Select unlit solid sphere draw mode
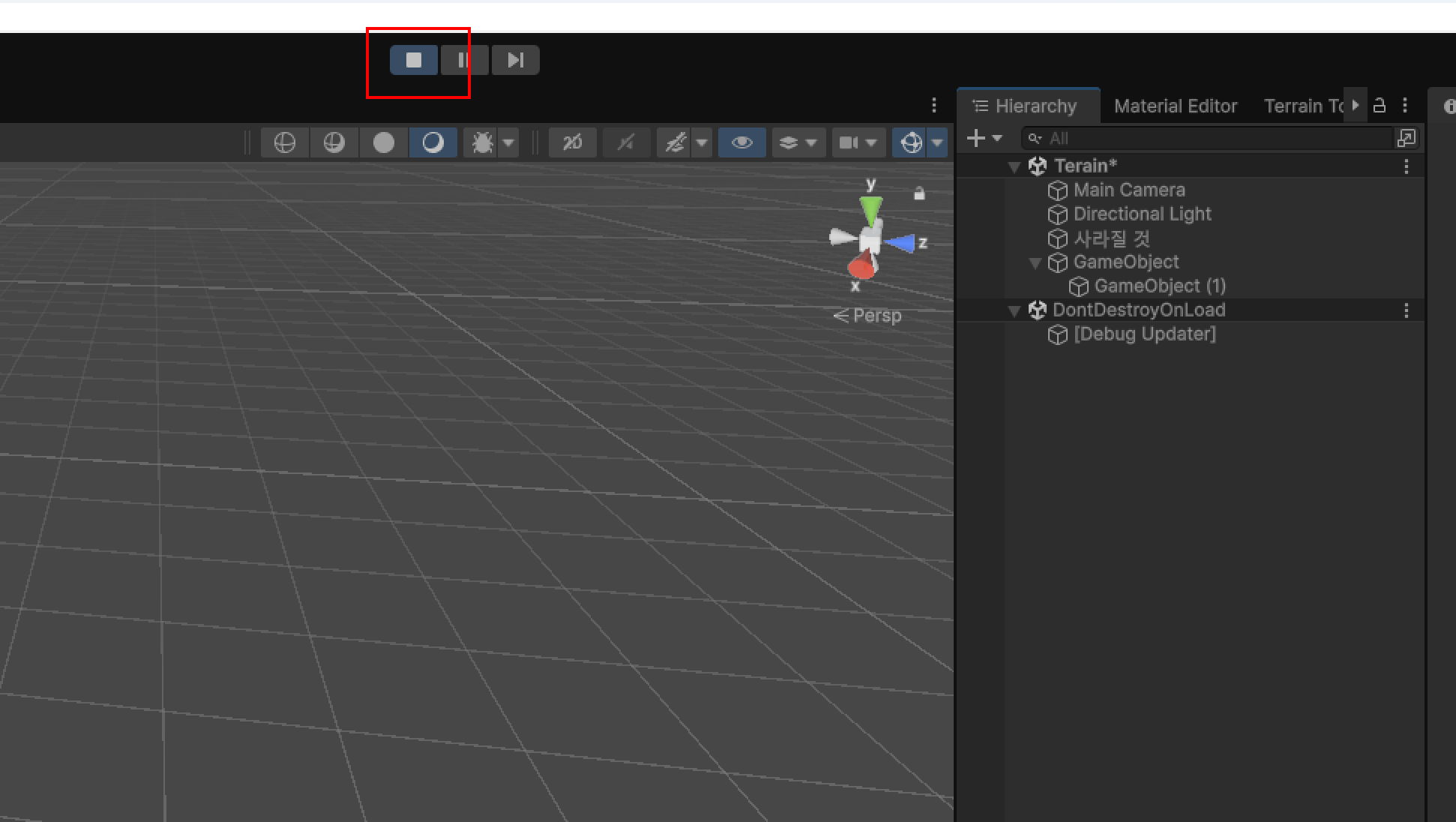This screenshot has width=1456, height=822. coord(384,142)
